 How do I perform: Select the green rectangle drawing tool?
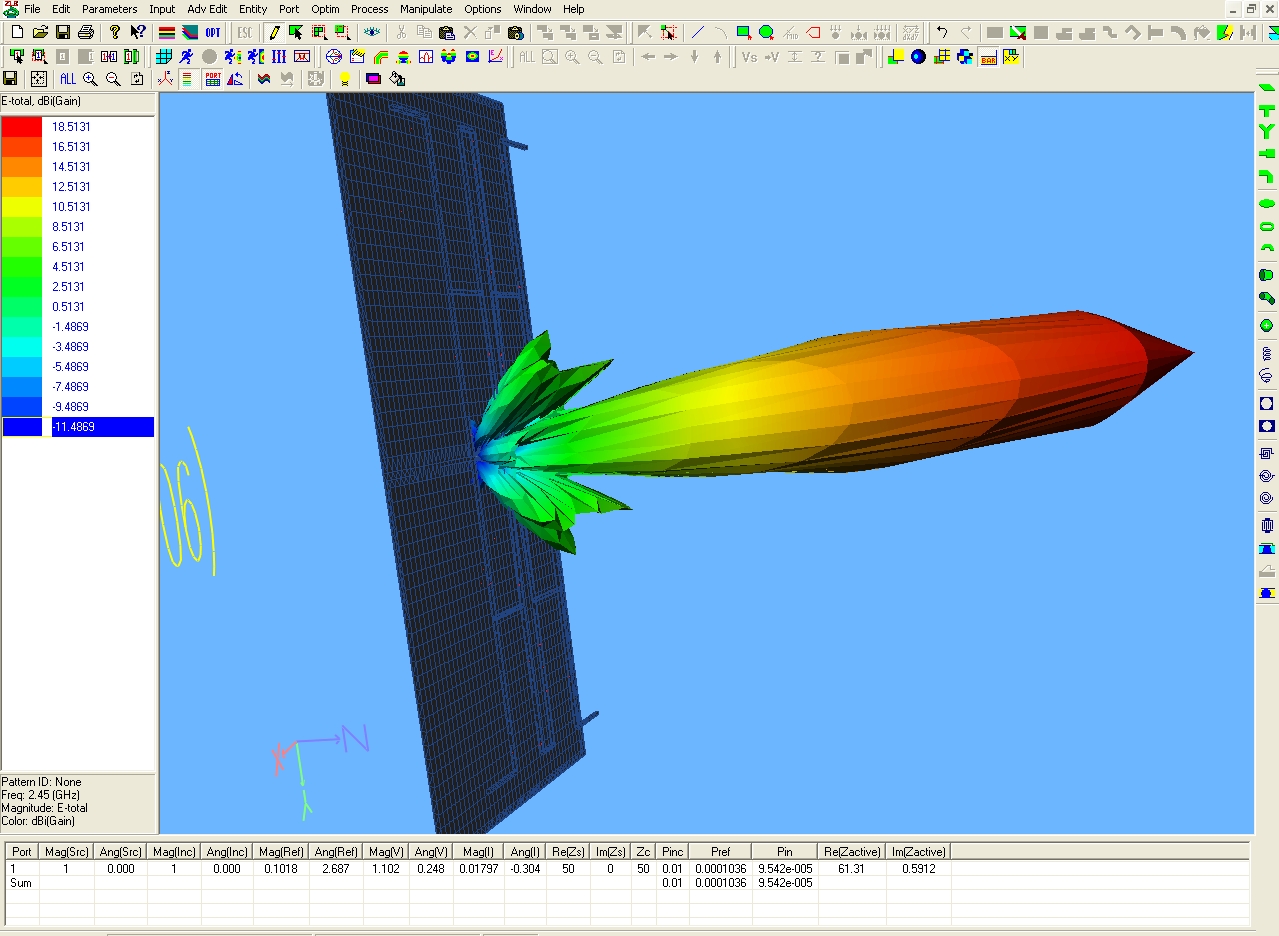coord(744,32)
